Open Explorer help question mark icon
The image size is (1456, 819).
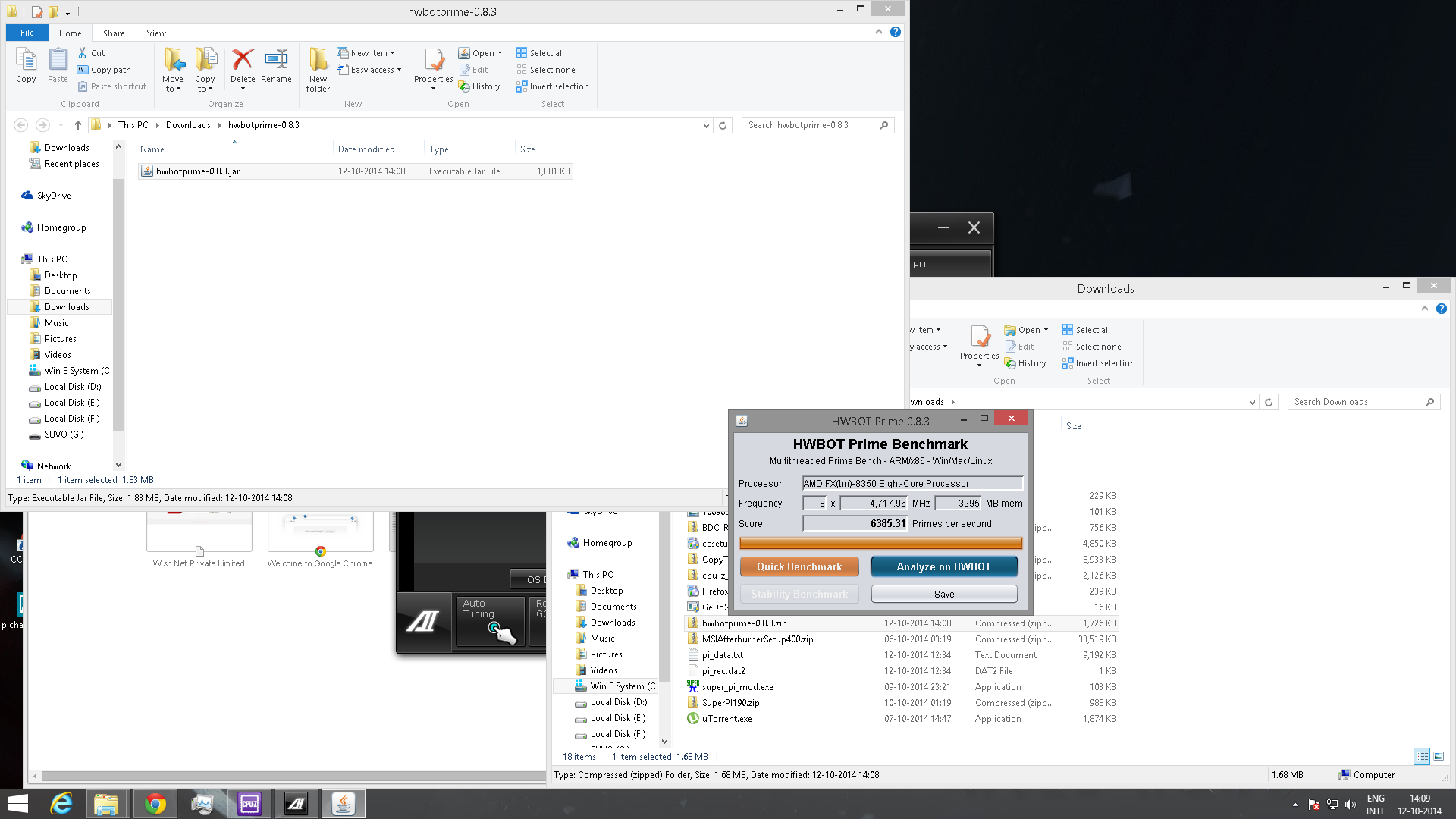pyautogui.click(x=896, y=32)
